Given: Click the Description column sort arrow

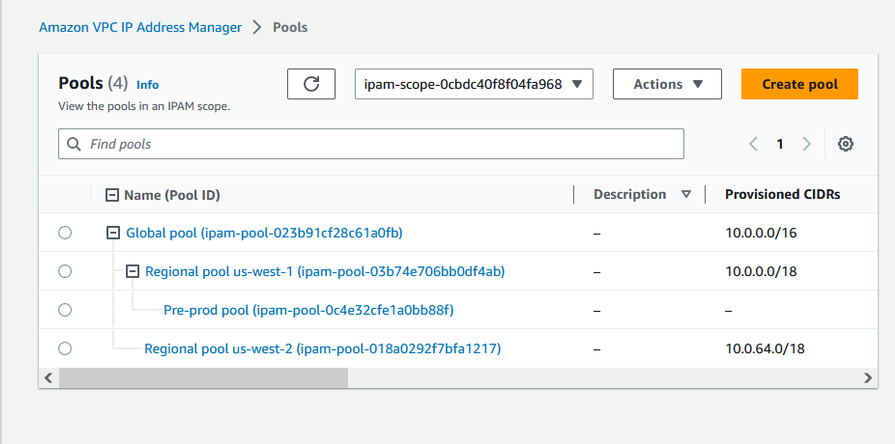Looking at the screenshot, I should 686,195.
